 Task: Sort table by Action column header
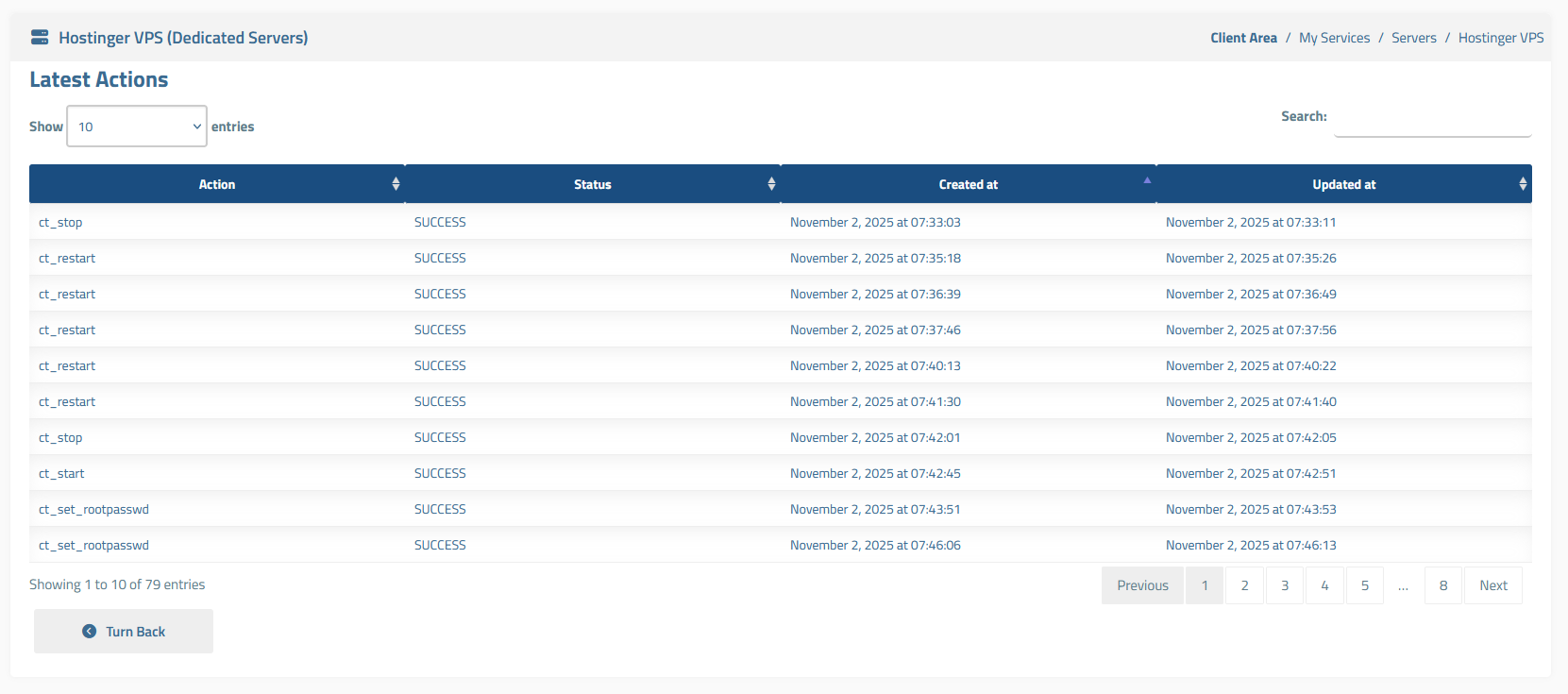pyautogui.click(x=216, y=184)
